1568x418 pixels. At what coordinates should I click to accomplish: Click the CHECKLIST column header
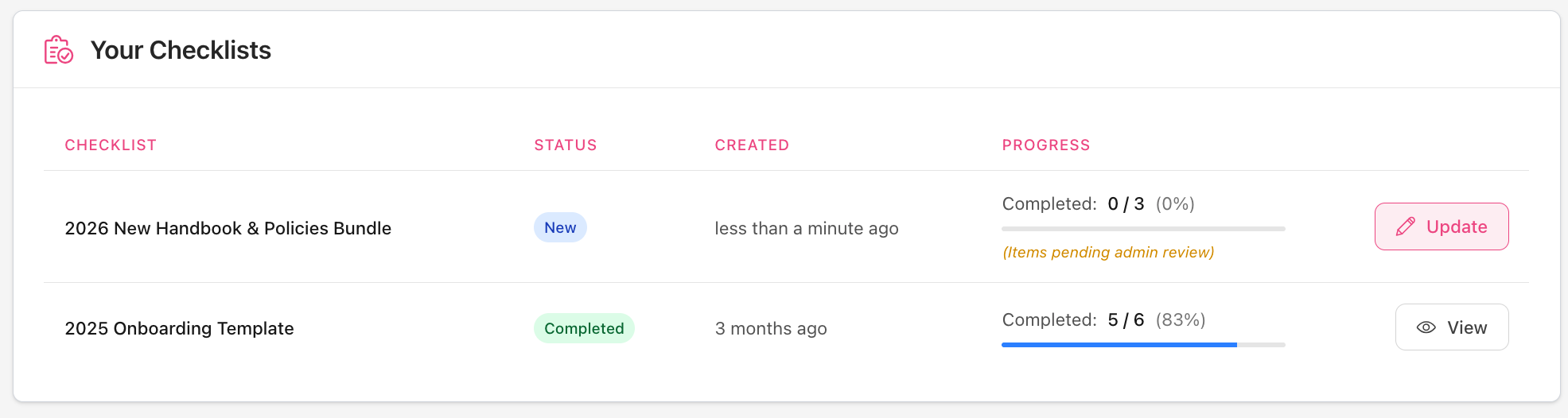[111, 145]
